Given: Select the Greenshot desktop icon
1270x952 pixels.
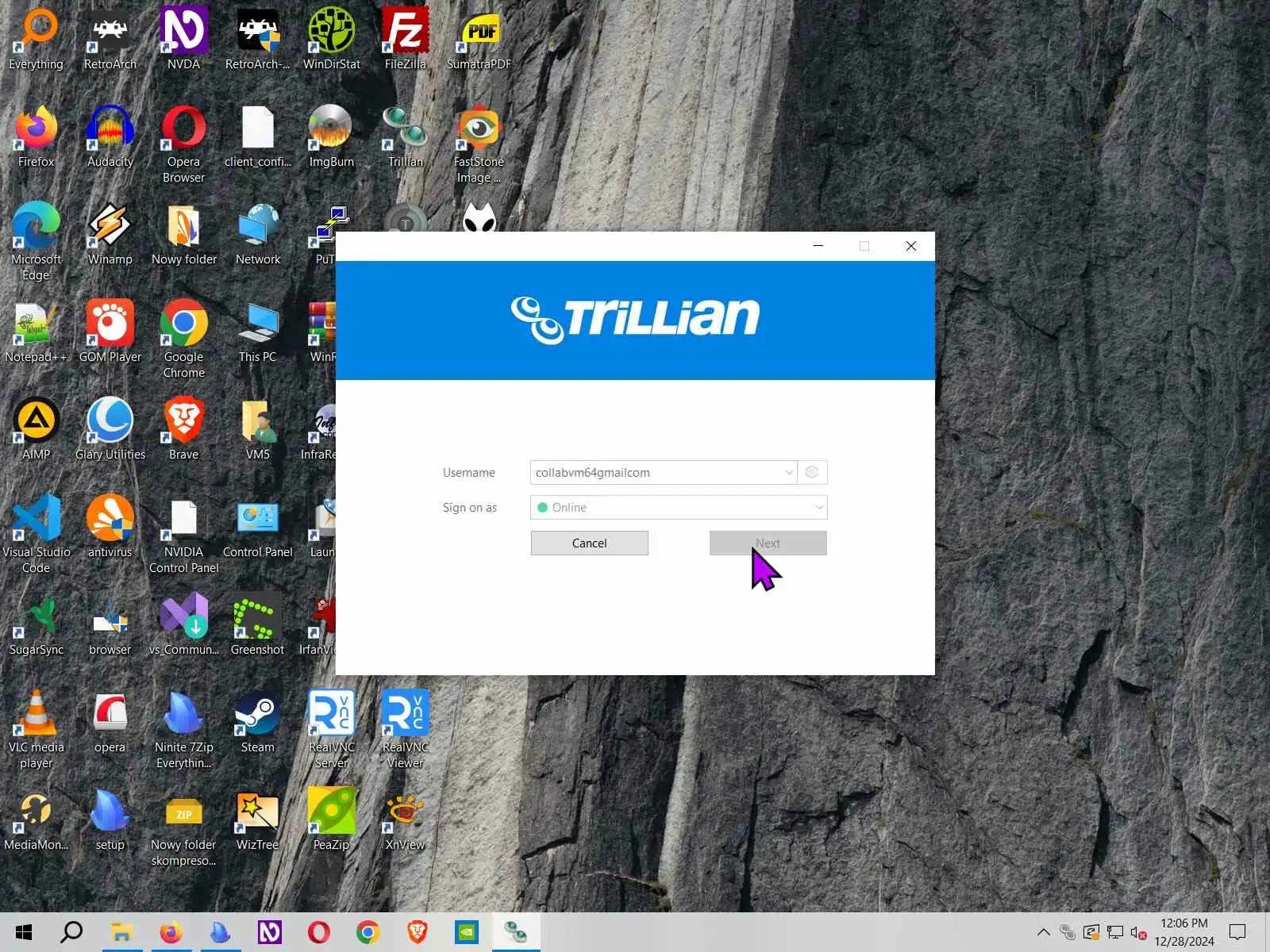Looking at the screenshot, I should point(258,624).
